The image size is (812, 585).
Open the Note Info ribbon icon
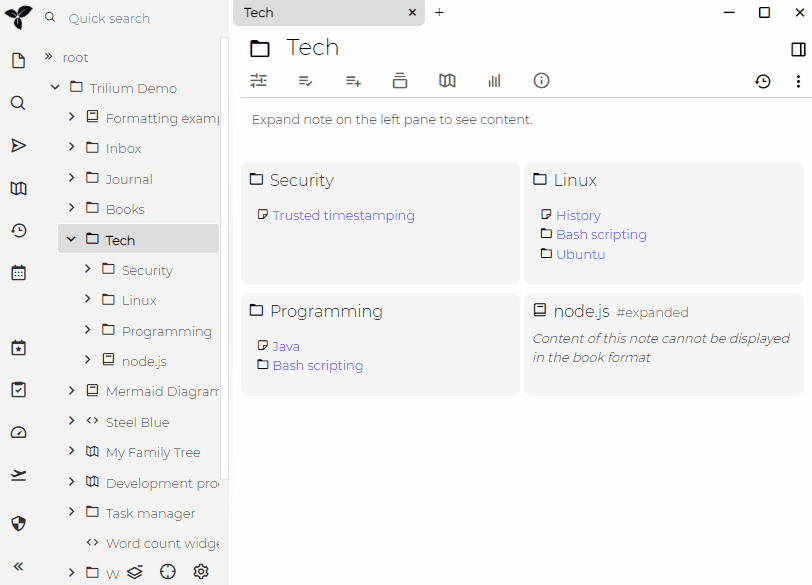(x=541, y=81)
